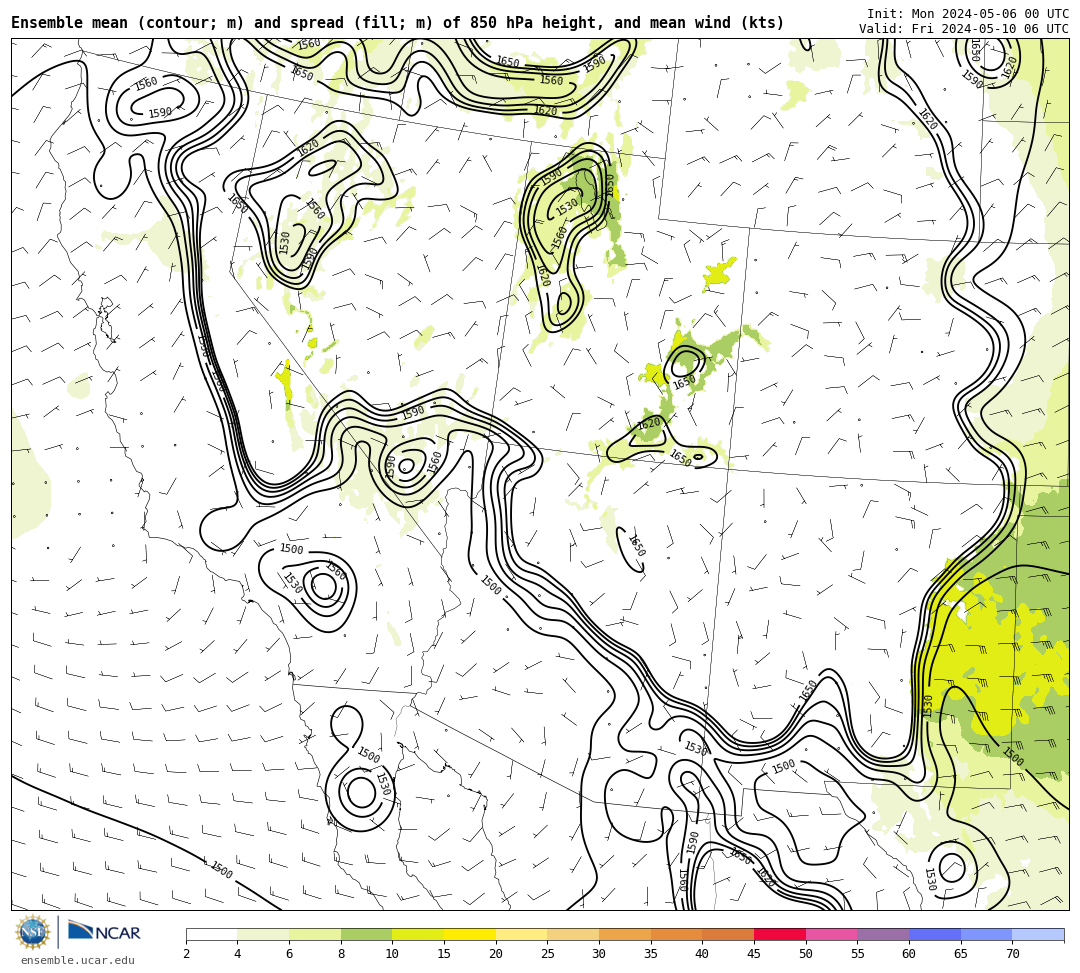This screenshot has width=1080, height=973.
Task: Click the colorbar tick label 2
Action: pyautogui.click(x=186, y=954)
